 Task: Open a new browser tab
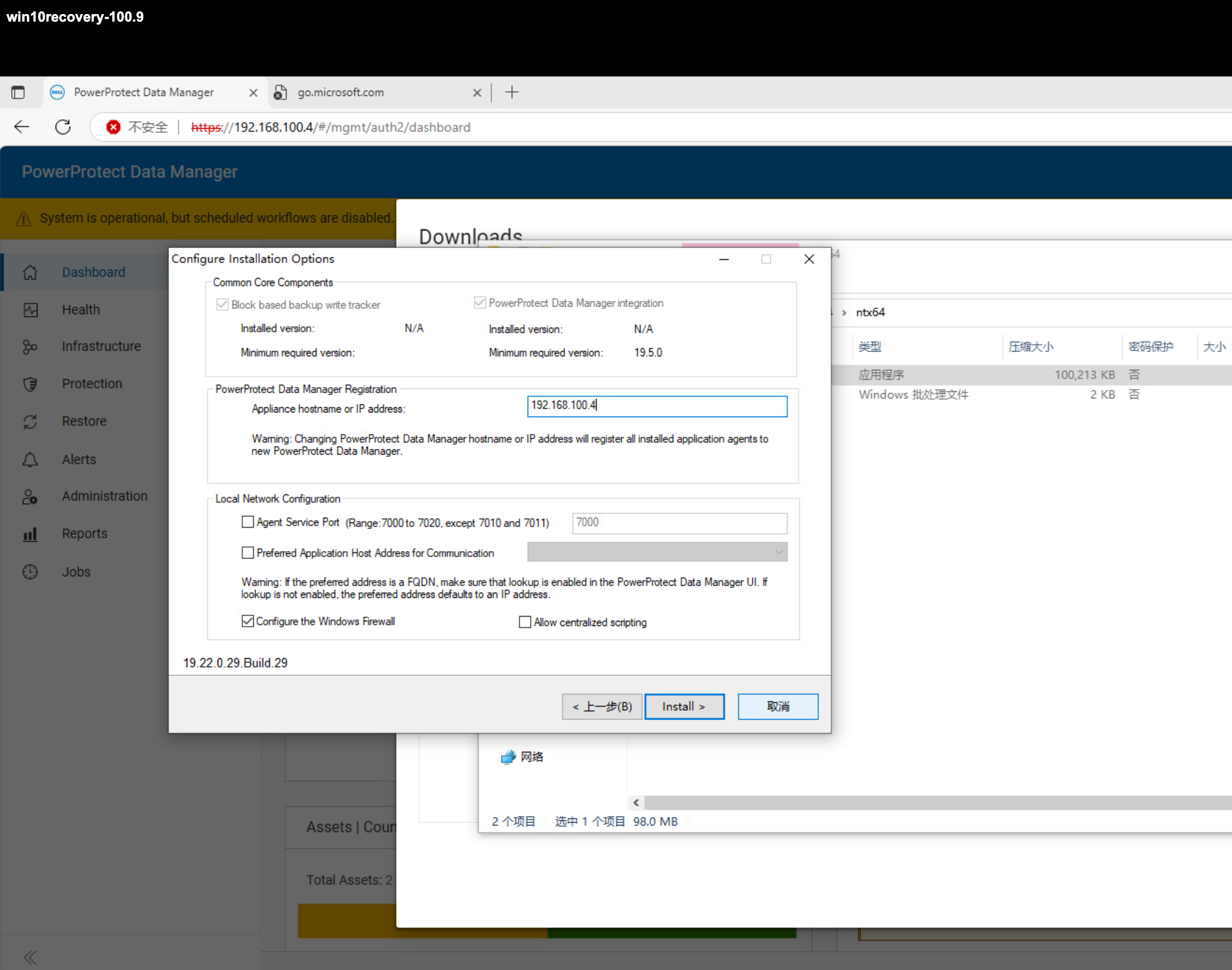coord(512,92)
